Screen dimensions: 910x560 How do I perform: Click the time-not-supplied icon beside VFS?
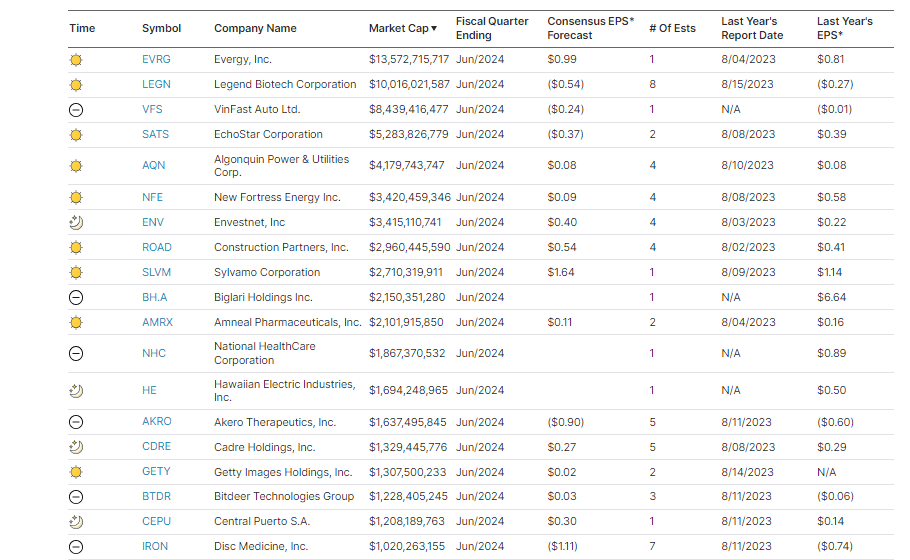tap(77, 110)
